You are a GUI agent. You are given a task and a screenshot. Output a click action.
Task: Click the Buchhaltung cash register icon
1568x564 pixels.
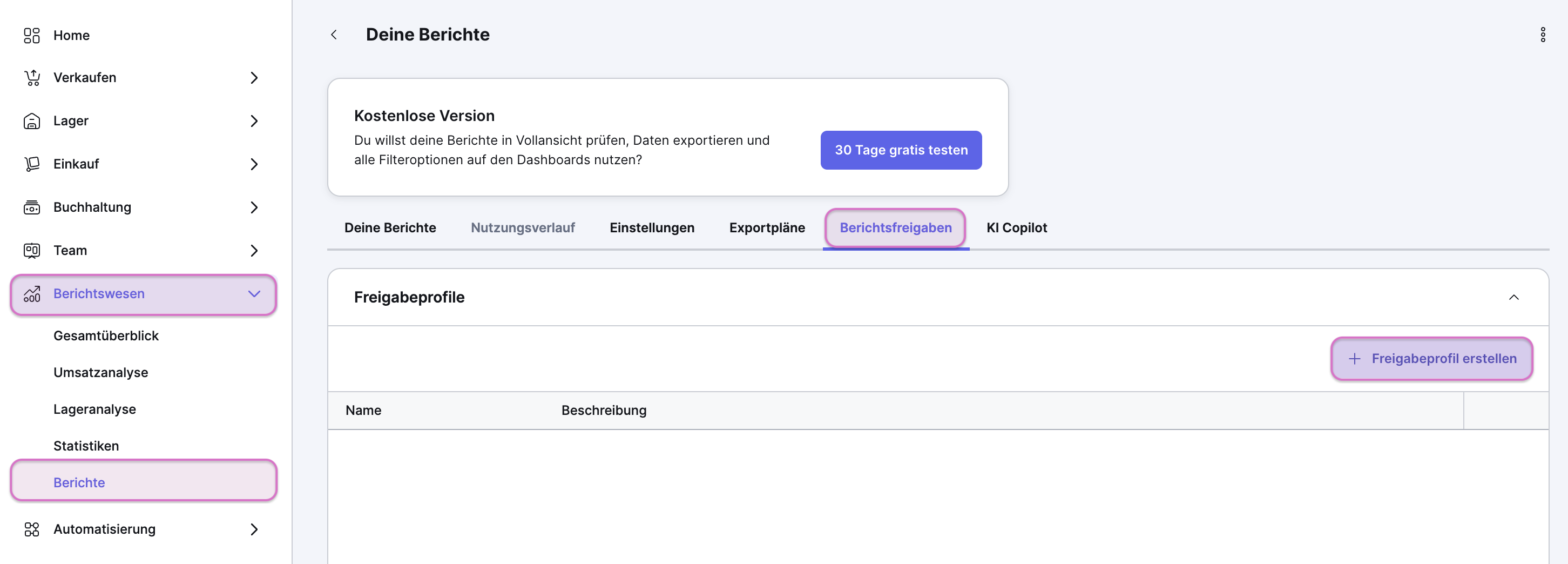click(x=32, y=207)
